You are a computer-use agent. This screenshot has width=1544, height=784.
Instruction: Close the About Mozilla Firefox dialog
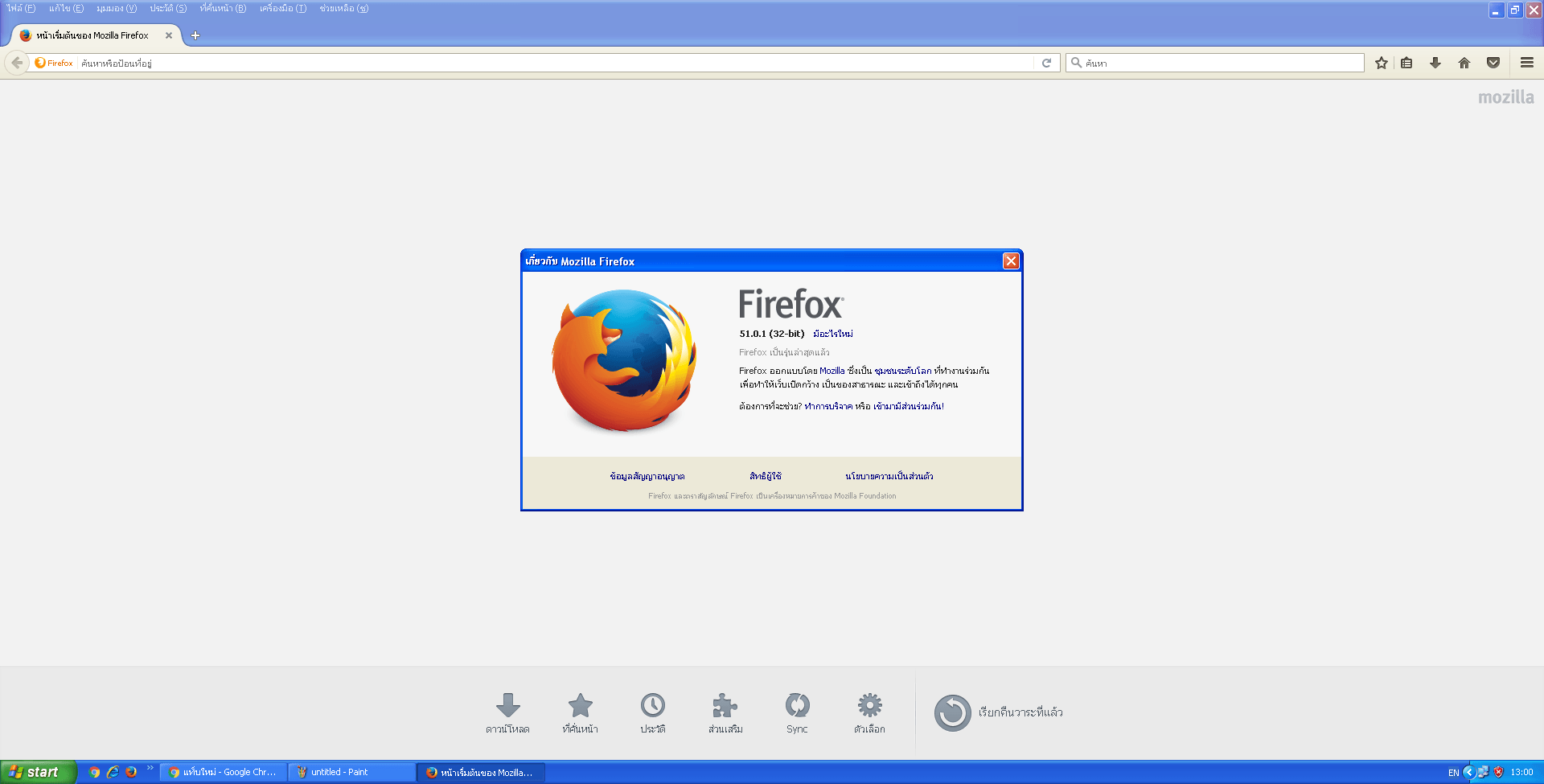(x=1011, y=261)
